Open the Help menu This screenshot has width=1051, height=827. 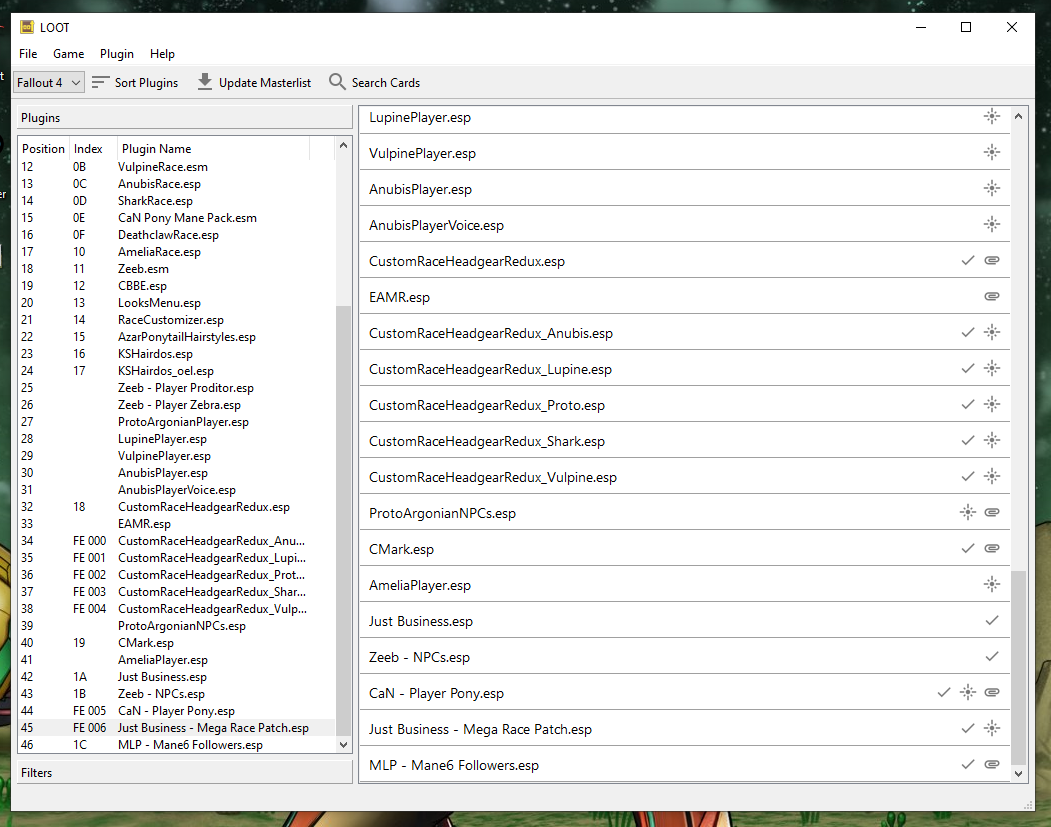point(162,54)
